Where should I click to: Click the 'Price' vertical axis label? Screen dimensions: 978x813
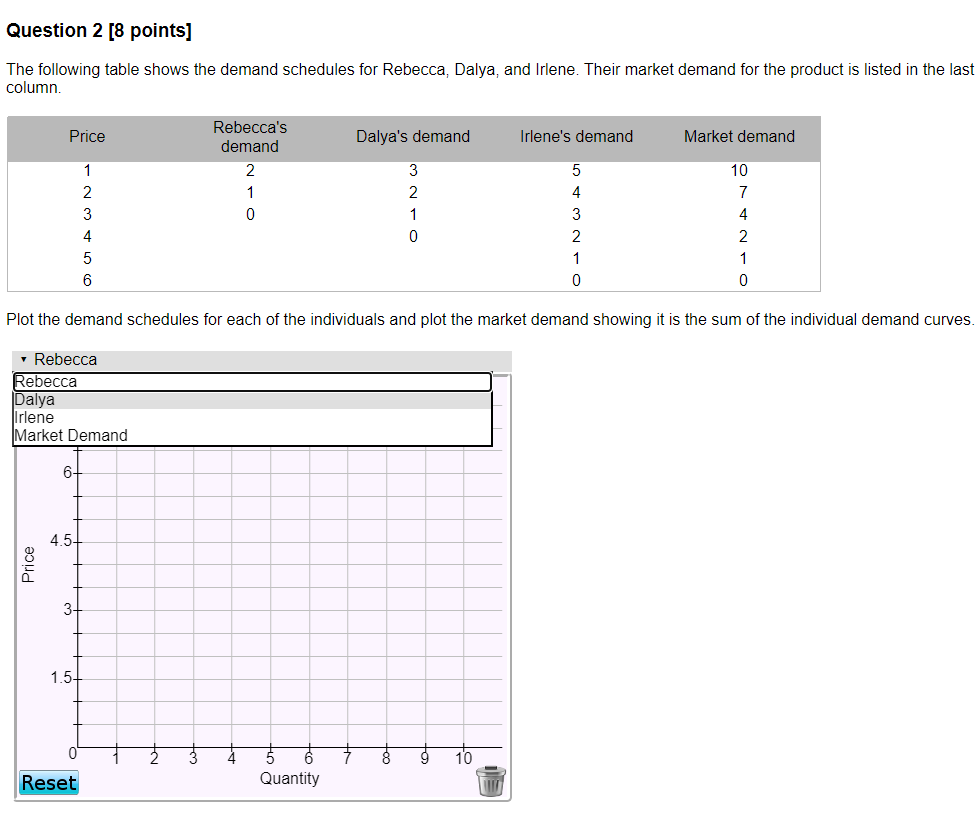(x=28, y=564)
